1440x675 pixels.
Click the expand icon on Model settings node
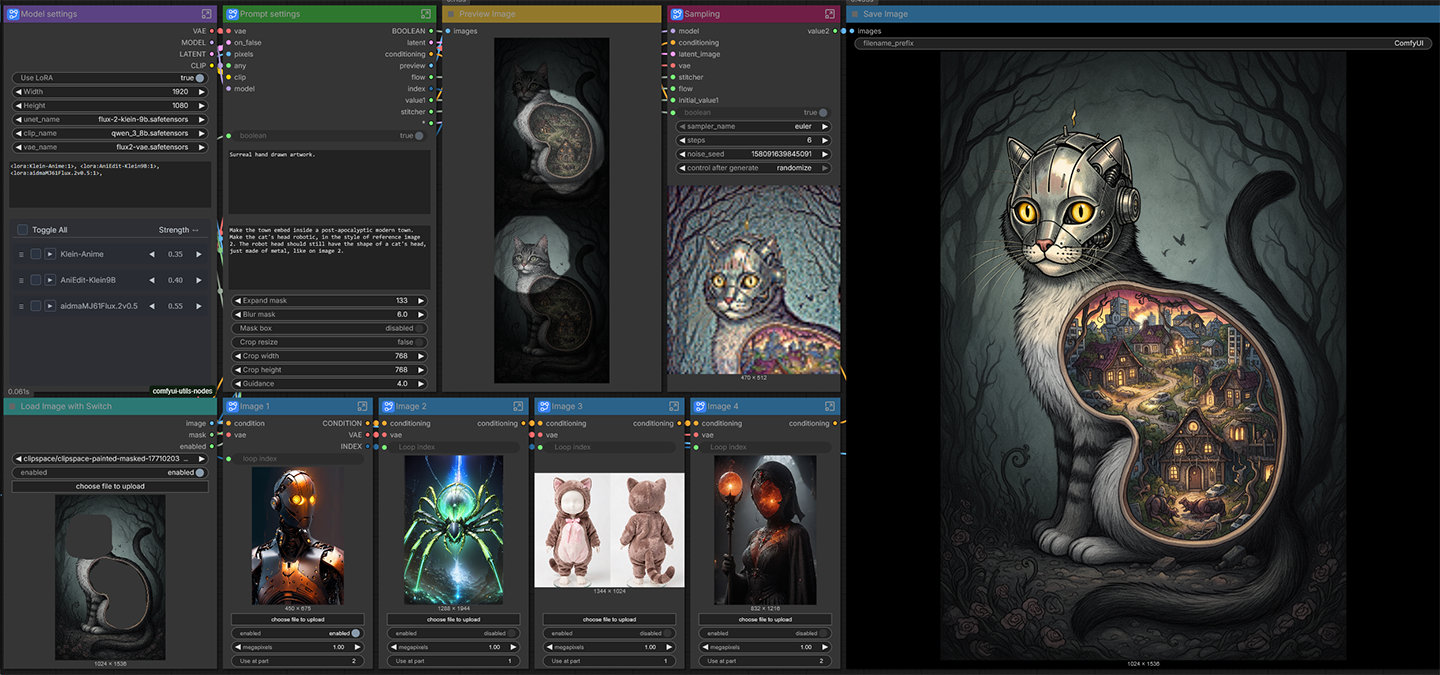pos(206,14)
